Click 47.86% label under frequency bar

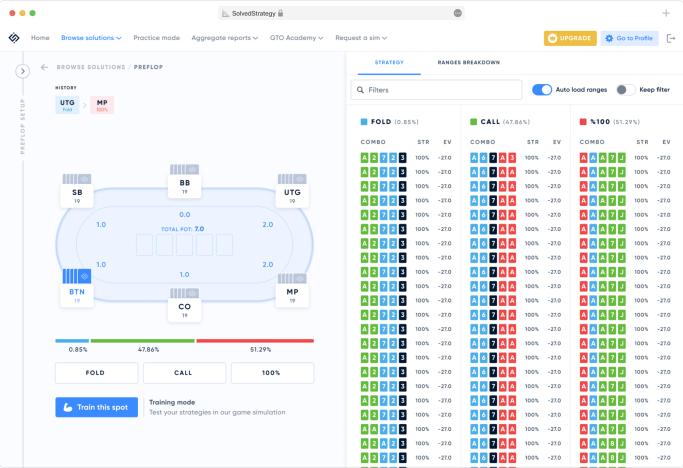point(148,349)
